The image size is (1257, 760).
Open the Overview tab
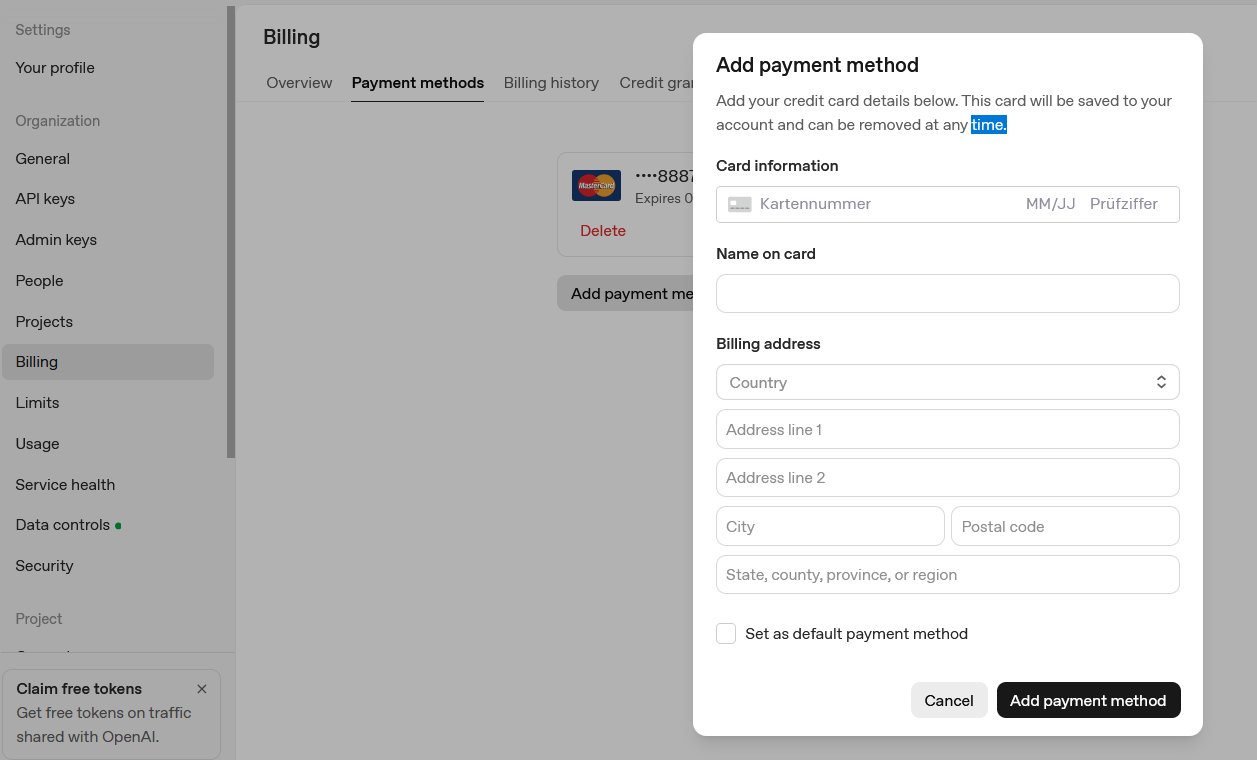coord(299,83)
